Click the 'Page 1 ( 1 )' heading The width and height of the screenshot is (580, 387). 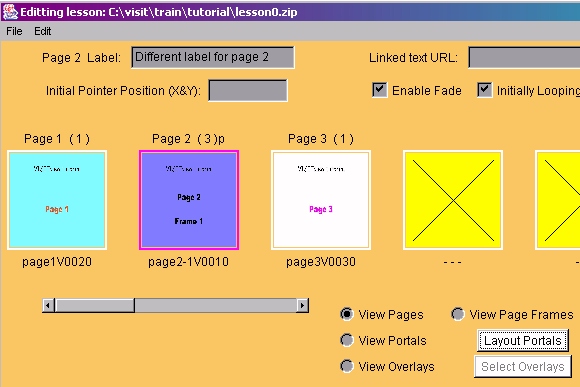(x=57, y=139)
